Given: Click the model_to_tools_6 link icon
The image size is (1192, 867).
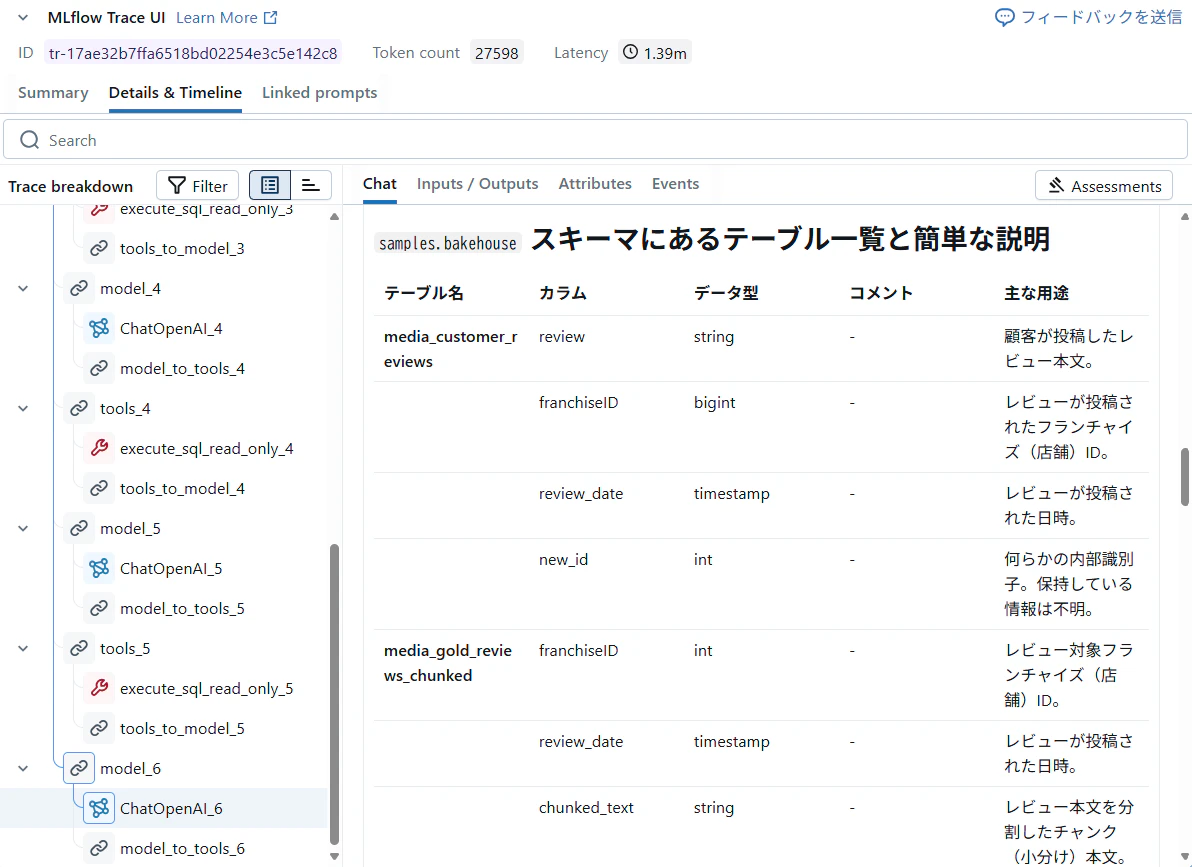Looking at the screenshot, I should point(99,849).
